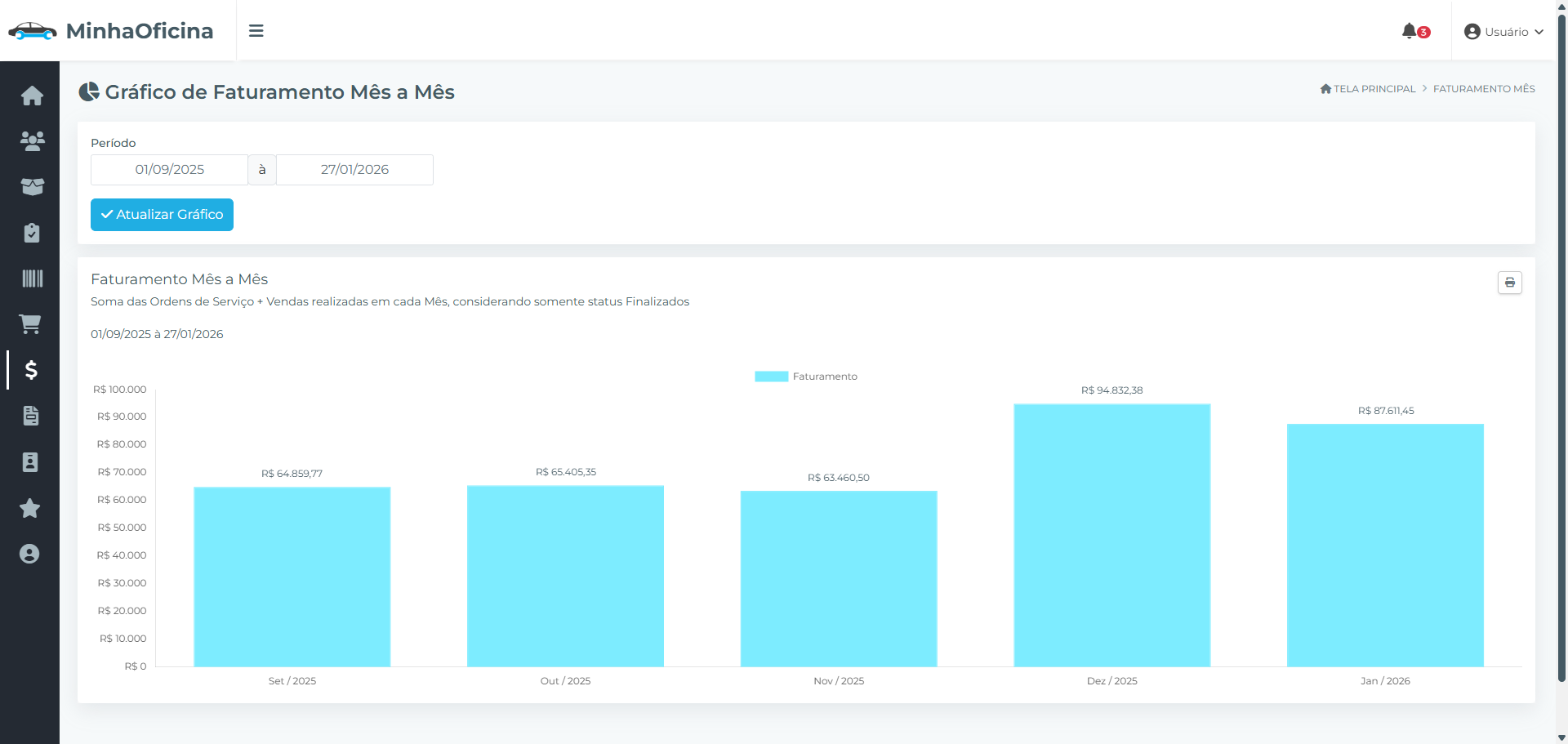The width and height of the screenshot is (1568, 744).
Task: Click the Atualizar Gráfico button
Action: tap(162, 215)
